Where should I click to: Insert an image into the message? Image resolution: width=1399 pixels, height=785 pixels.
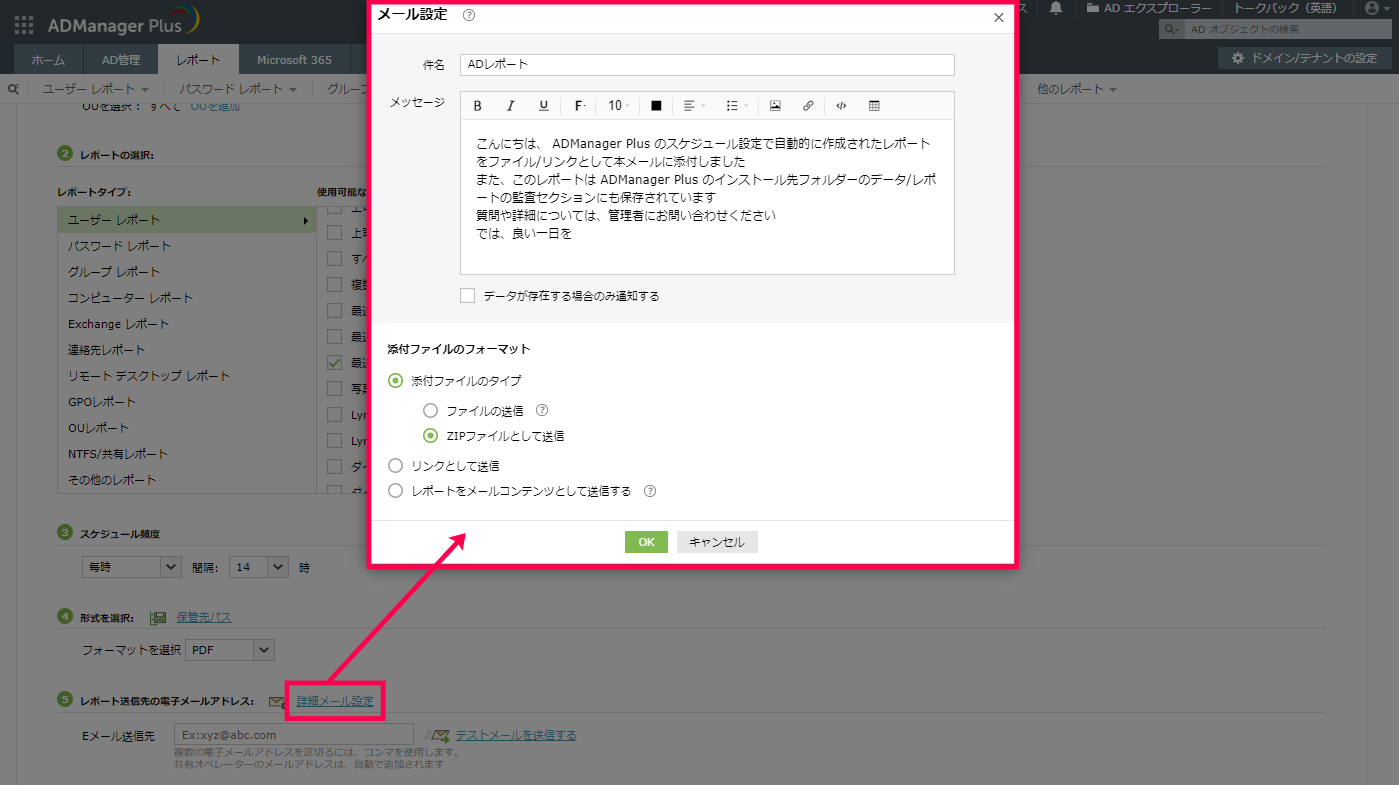point(775,106)
